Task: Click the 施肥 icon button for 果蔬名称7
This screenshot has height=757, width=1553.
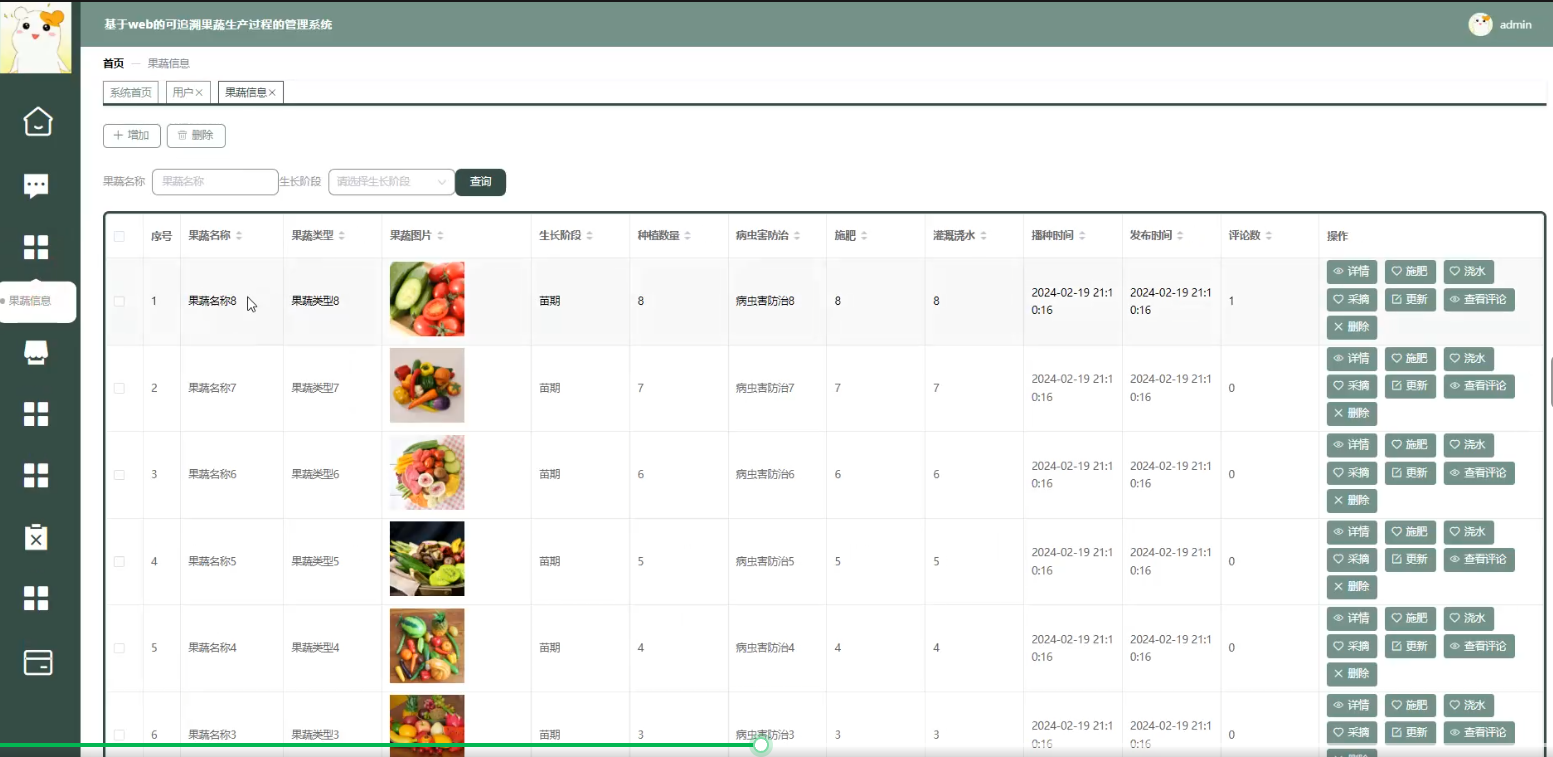Action: [x=1410, y=358]
